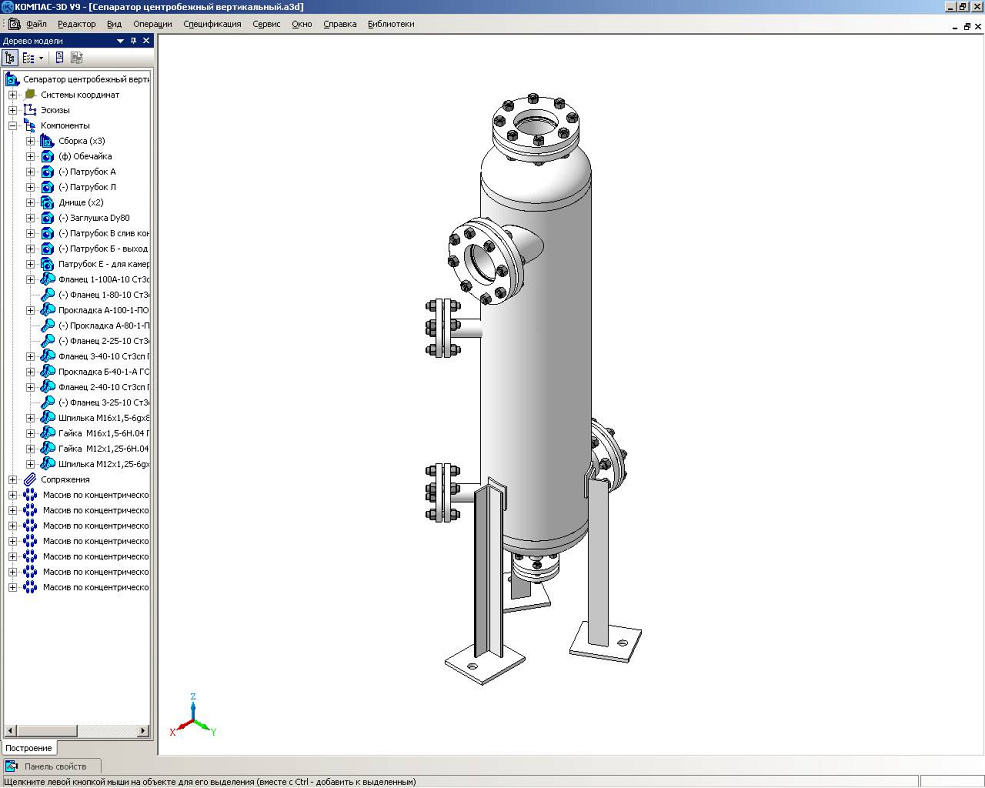Image resolution: width=985 pixels, height=788 pixels.
Task: Open the Операции menu
Action: (x=152, y=24)
